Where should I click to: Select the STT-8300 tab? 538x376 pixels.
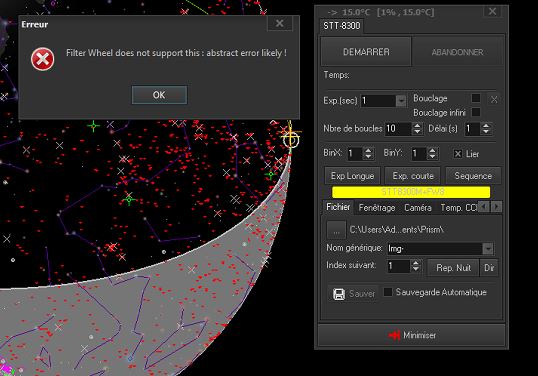click(342, 26)
